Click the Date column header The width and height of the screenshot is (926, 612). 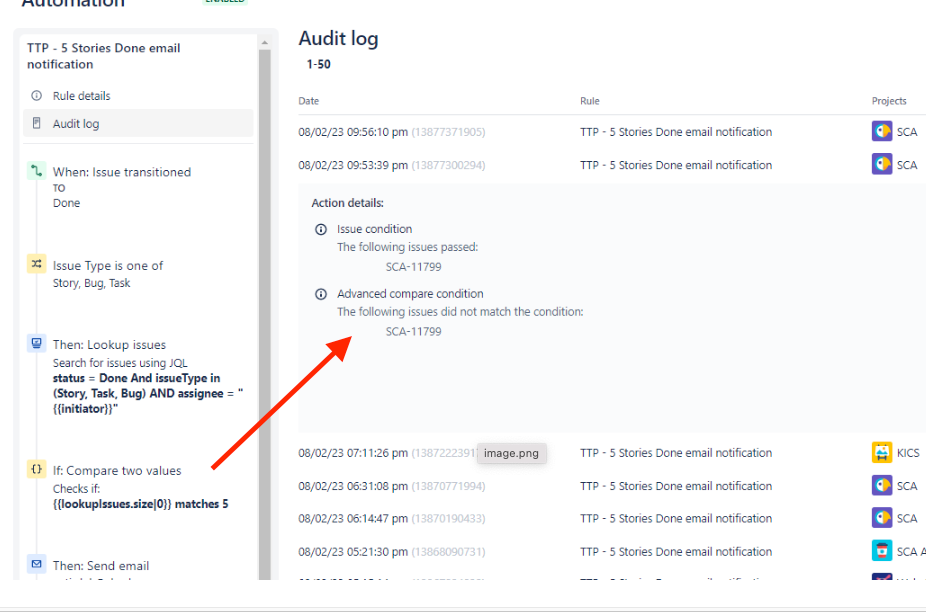click(308, 101)
